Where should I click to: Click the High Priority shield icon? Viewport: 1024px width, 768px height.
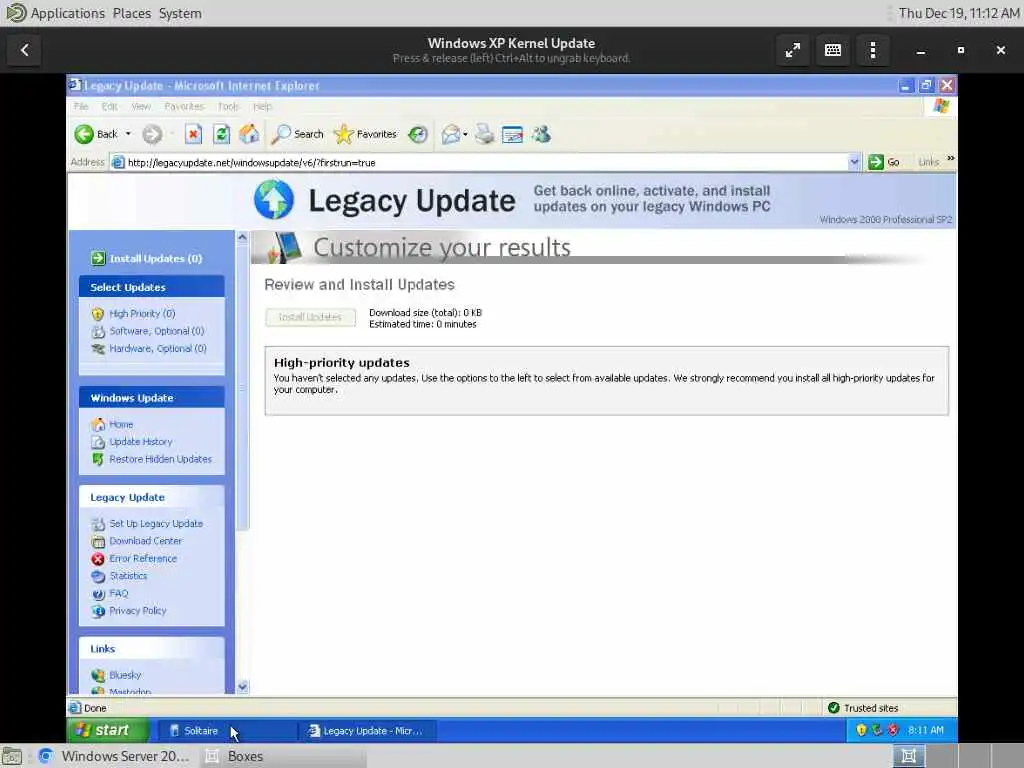click(x=98, y=314)
